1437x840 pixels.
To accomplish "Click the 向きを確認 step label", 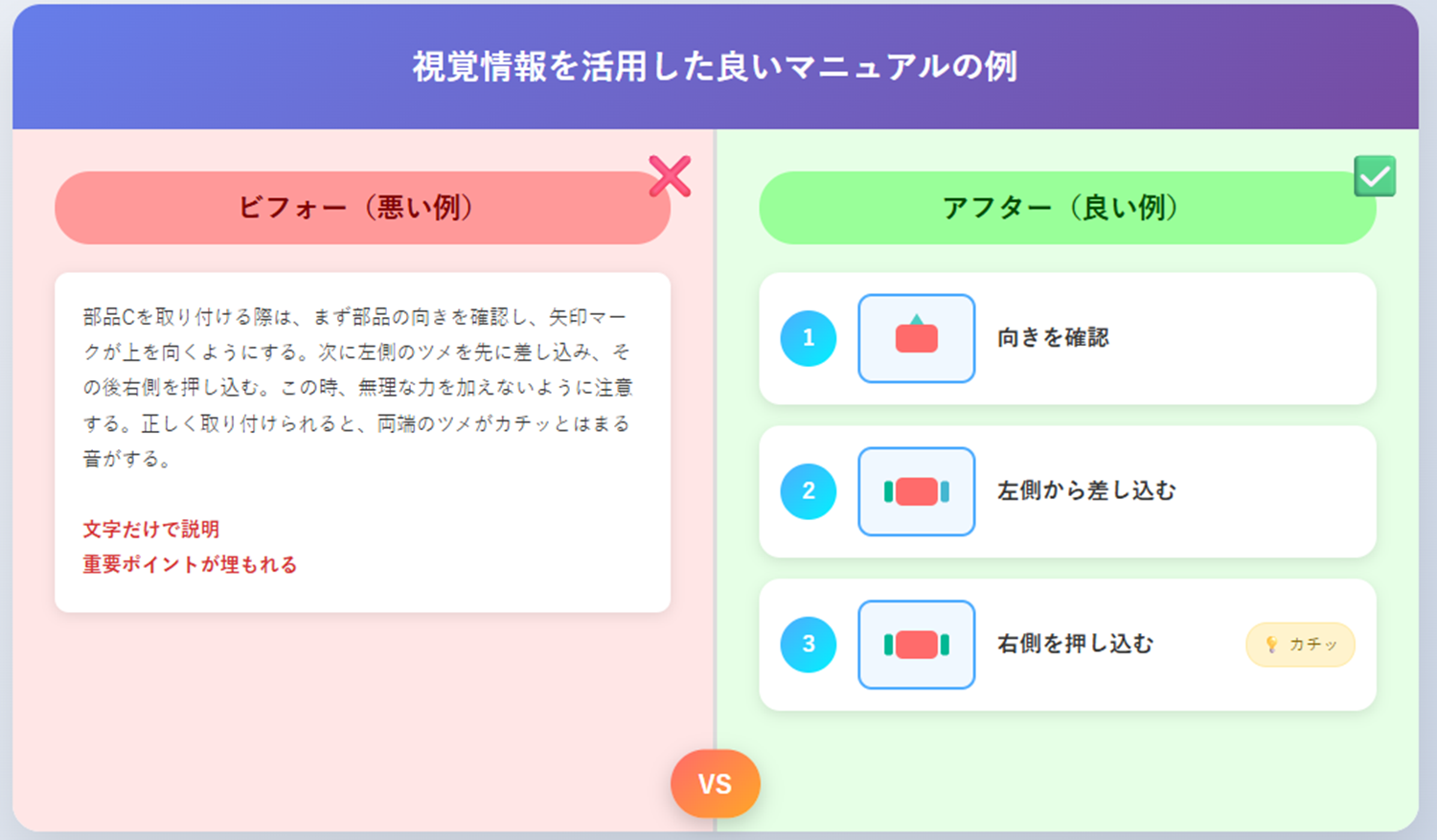I will click(1053, 338).
